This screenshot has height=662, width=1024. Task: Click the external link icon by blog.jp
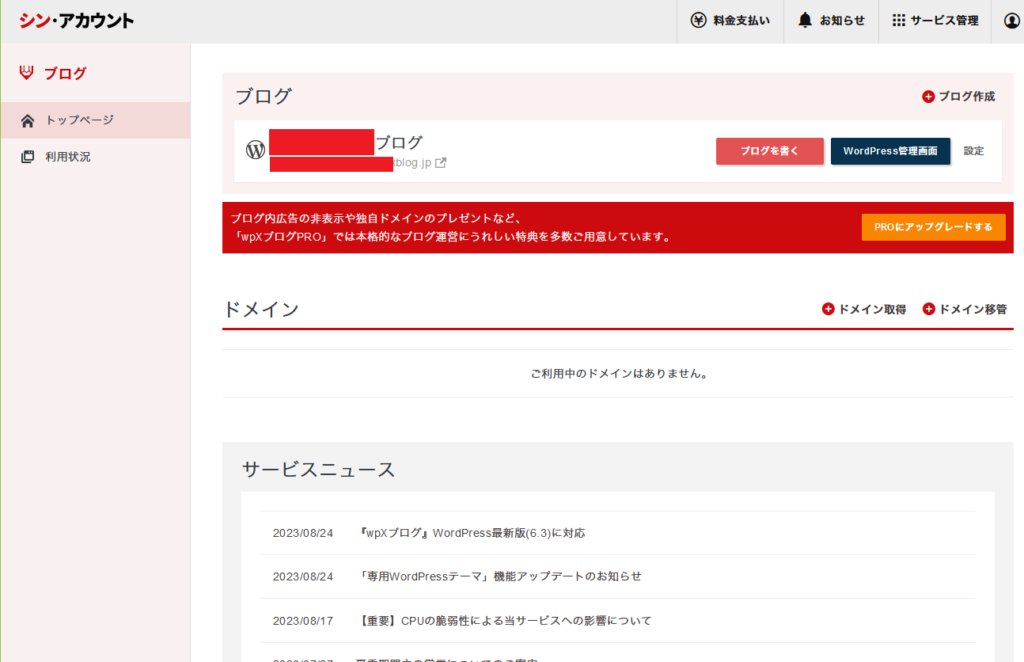pos(441,163)
